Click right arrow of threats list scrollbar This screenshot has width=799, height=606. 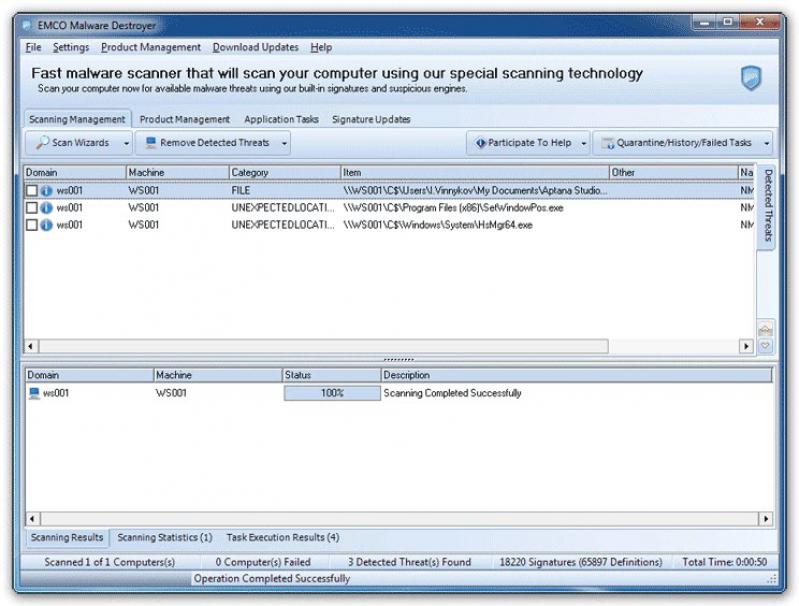(x=746, y=347)
